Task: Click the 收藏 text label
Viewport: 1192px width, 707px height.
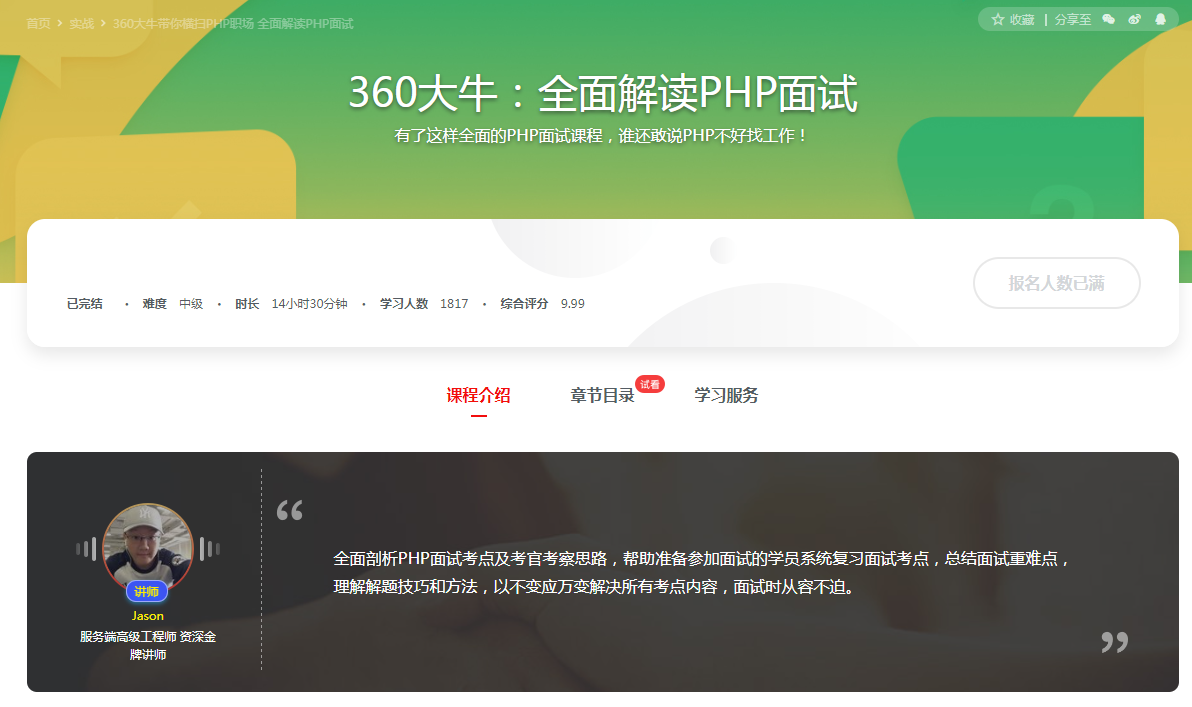Action: pyautogui.click(x=1022, y=19)
